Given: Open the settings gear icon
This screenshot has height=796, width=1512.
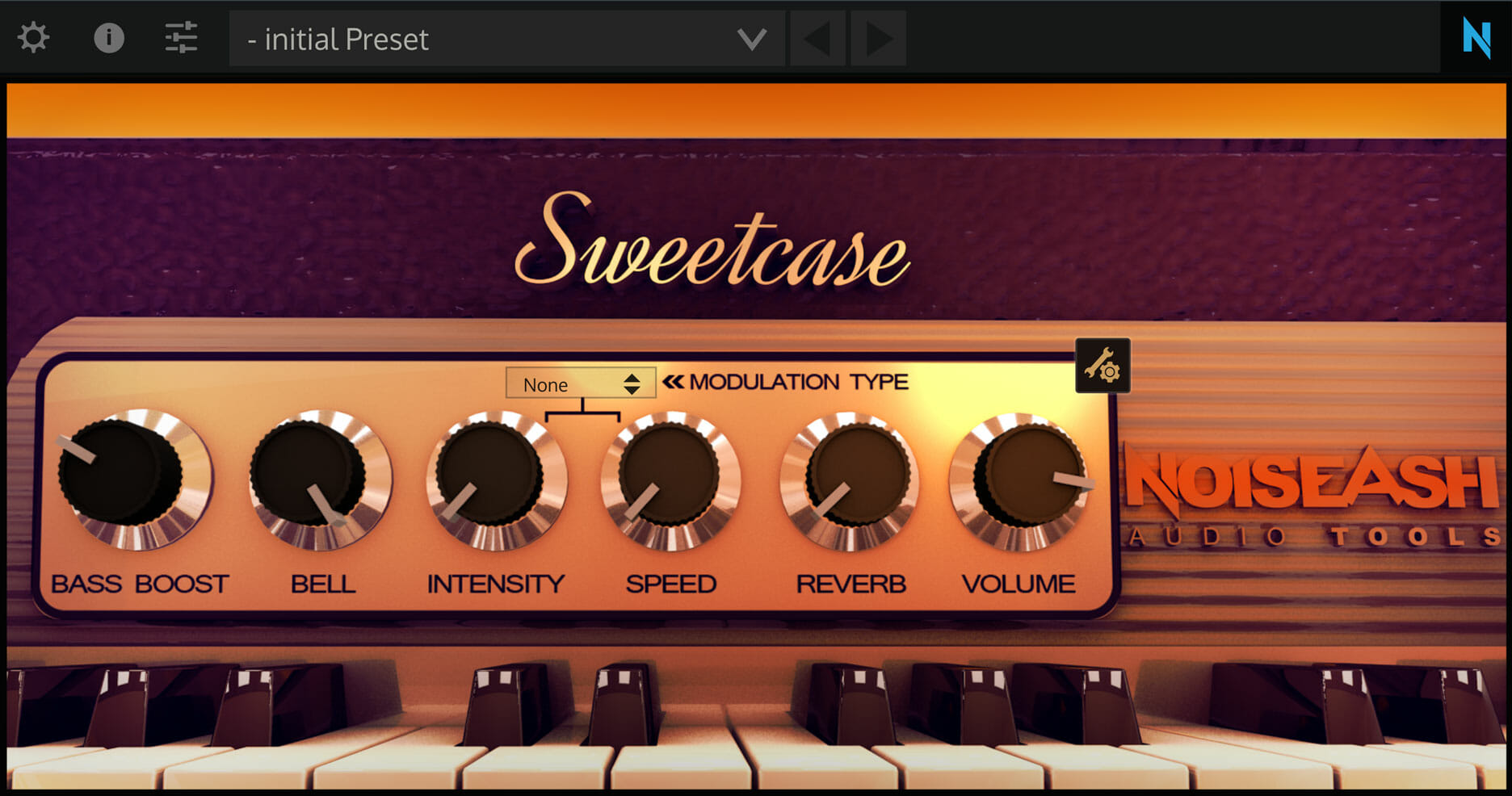Looking at the screenshot, I should coord(33,36).
